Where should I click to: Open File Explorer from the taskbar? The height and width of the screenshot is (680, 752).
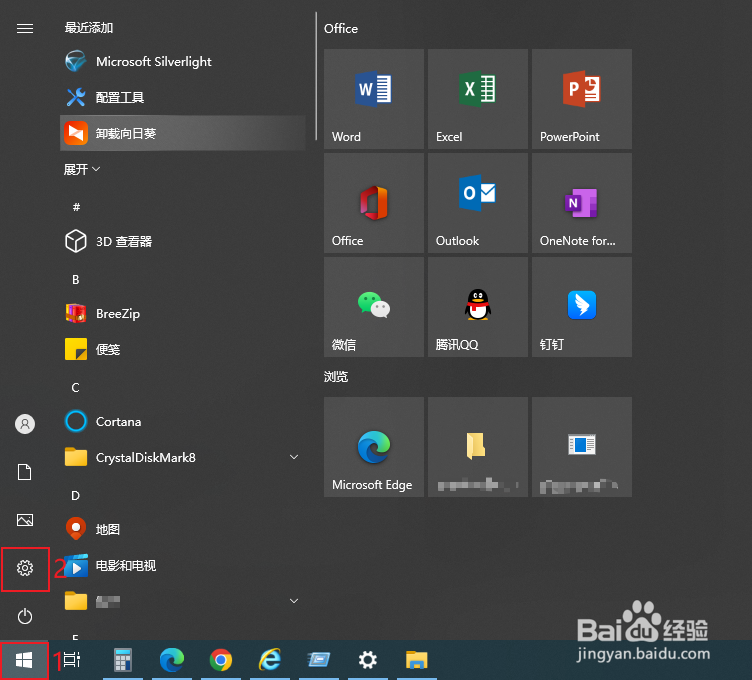pos(417,660)
